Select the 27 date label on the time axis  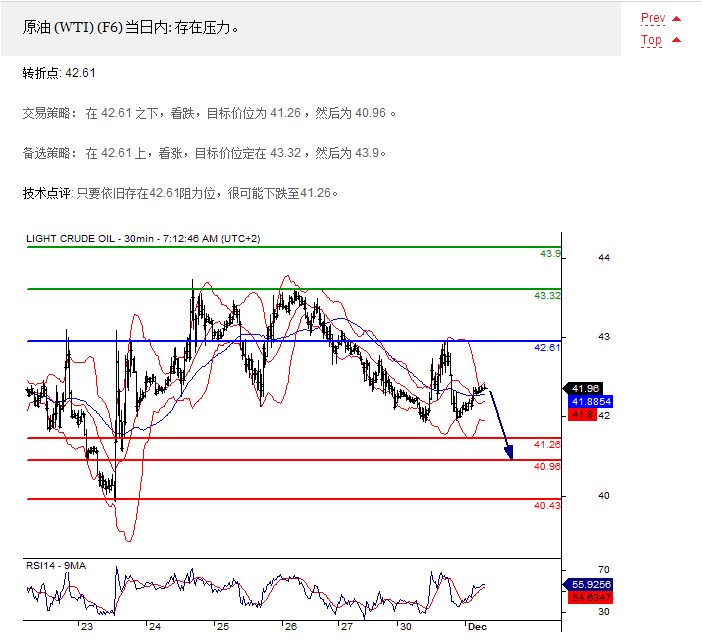(x=347, y=627)
